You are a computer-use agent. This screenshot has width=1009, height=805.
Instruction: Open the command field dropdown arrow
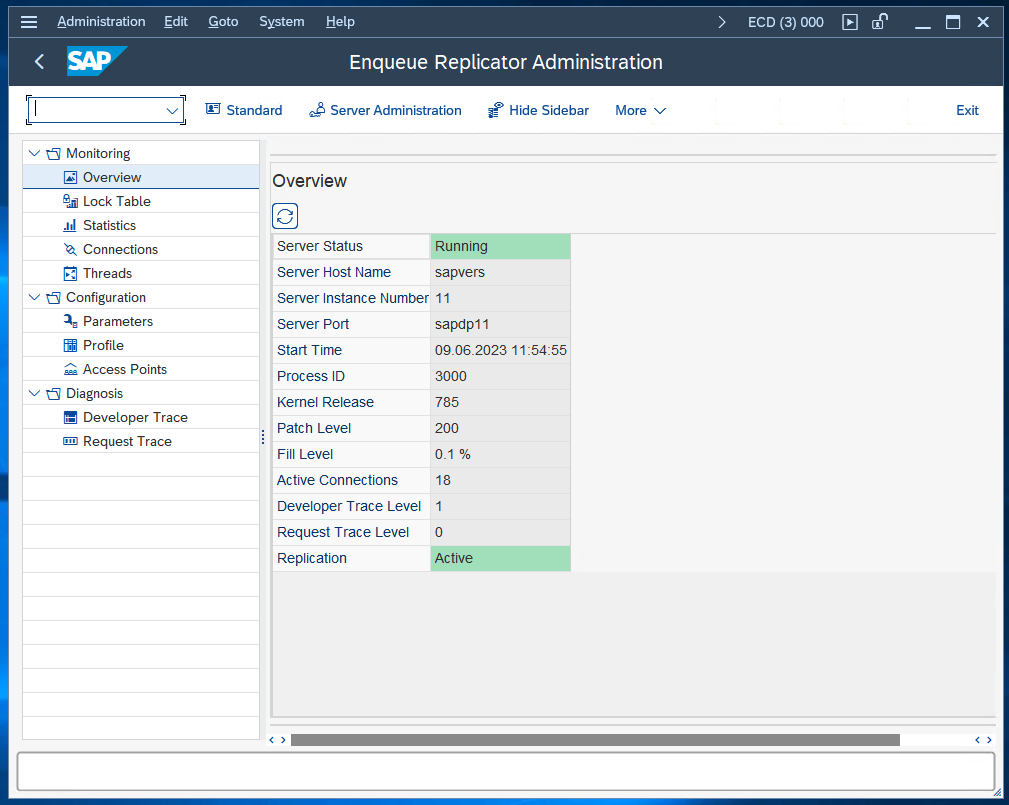172,111
